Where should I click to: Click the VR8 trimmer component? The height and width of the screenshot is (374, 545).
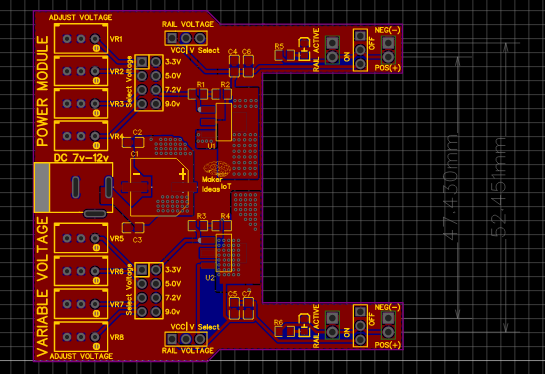81,337
